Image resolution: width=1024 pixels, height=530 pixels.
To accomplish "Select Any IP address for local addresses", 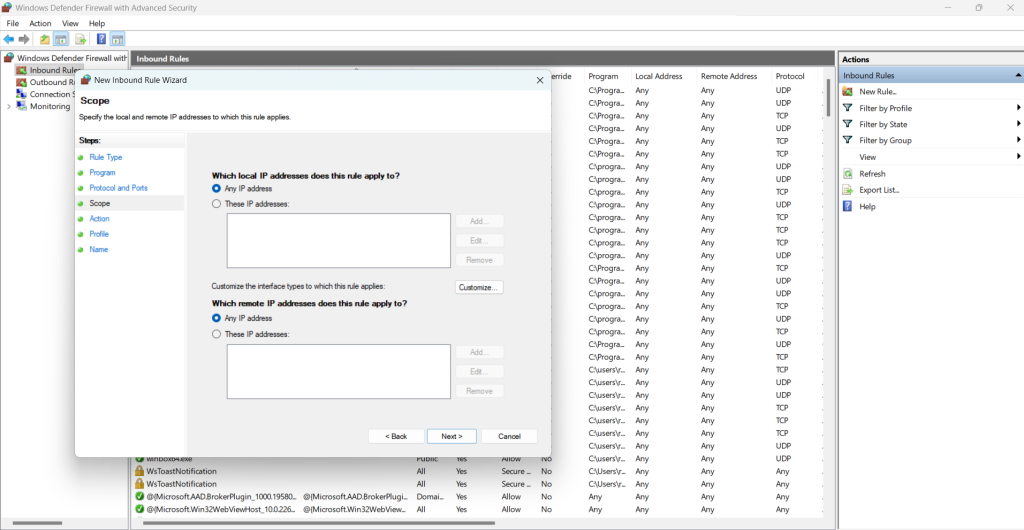I will pos(217,188).
